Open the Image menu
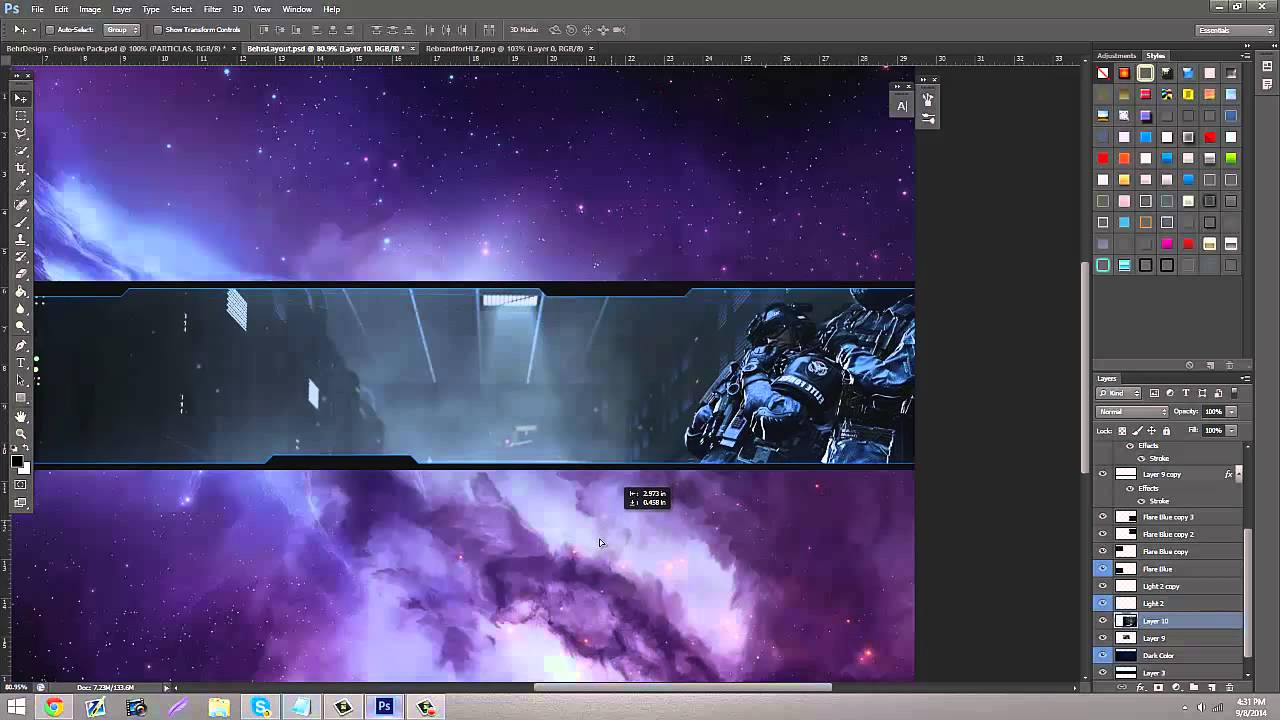The width and height of the screenshot is (1280, 720). [90, 9]
